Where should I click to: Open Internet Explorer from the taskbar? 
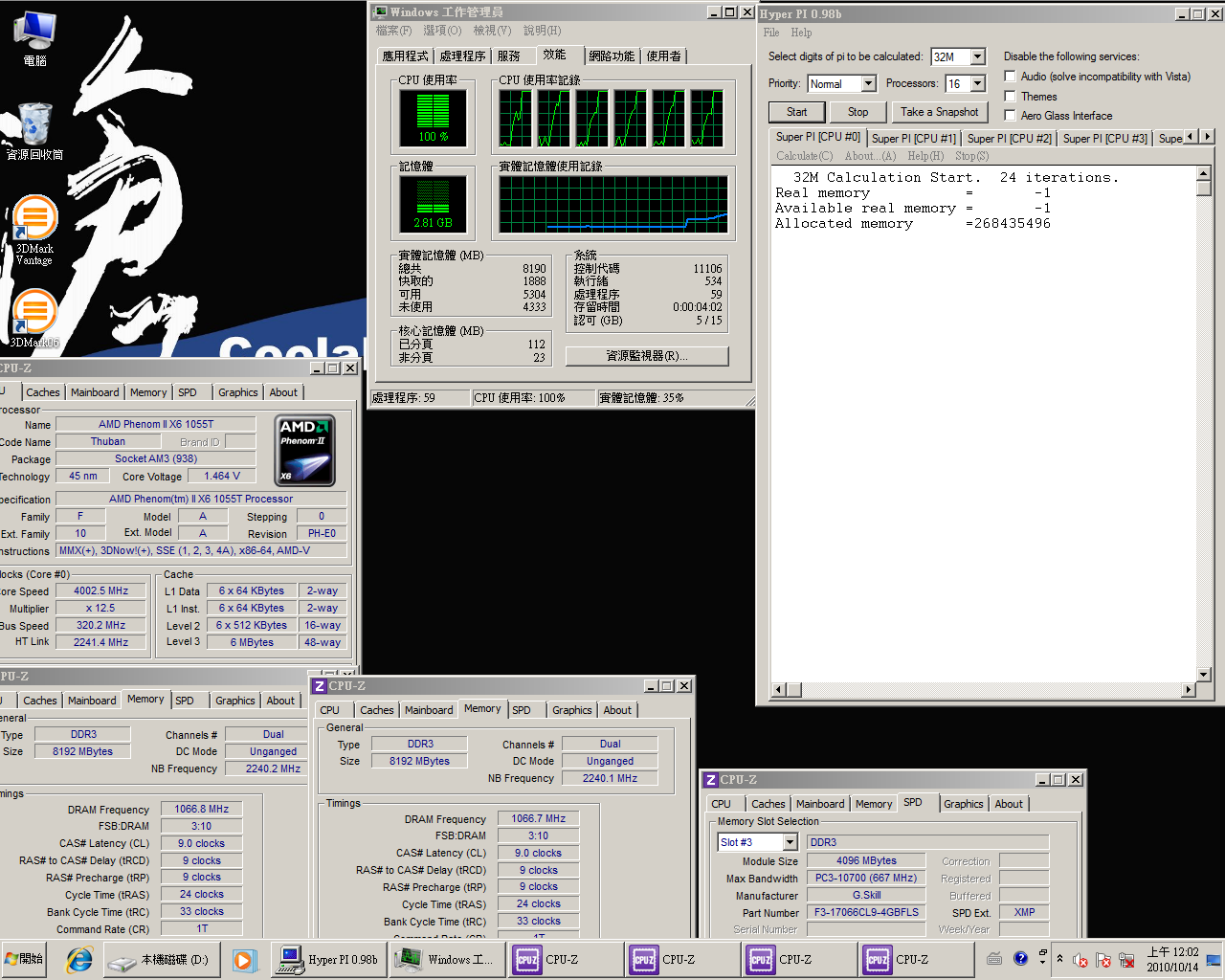click(x=78, y=959)
